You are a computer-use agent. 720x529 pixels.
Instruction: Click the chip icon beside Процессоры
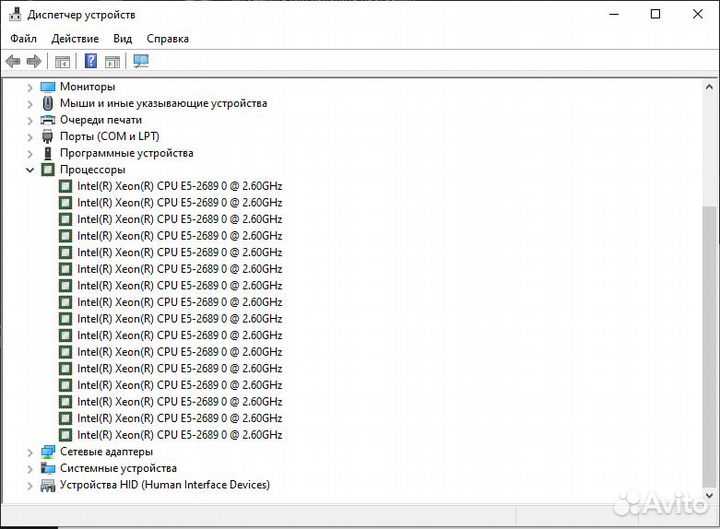coord(48,169)
